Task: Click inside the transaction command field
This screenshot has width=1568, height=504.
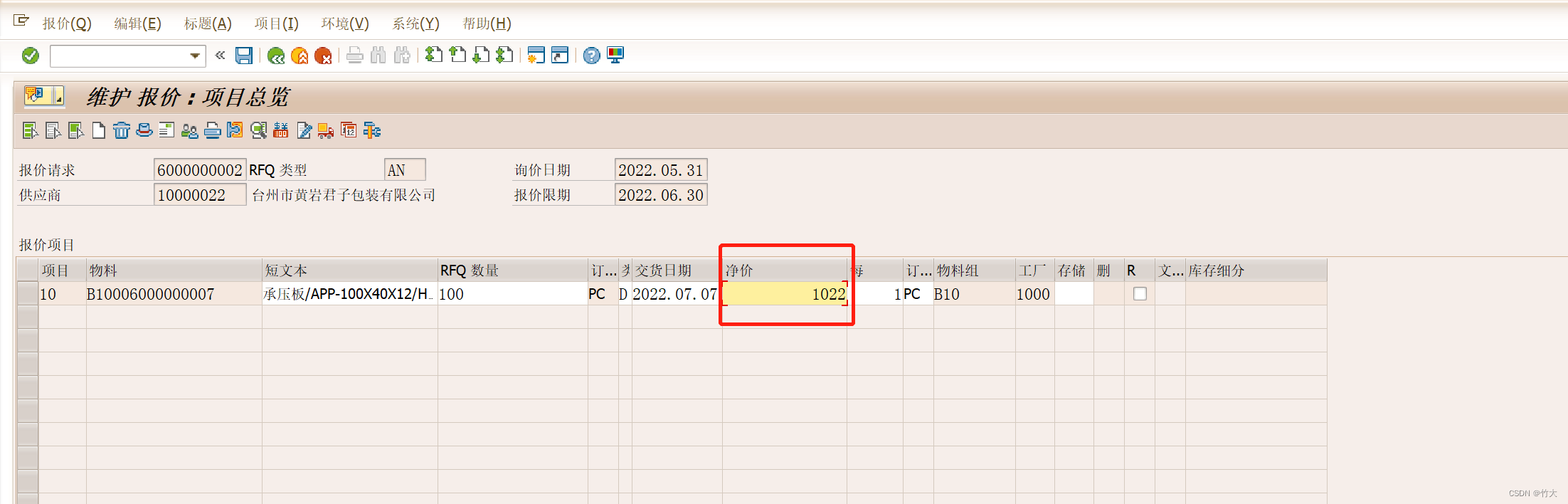Action: [x=120, y=56]
